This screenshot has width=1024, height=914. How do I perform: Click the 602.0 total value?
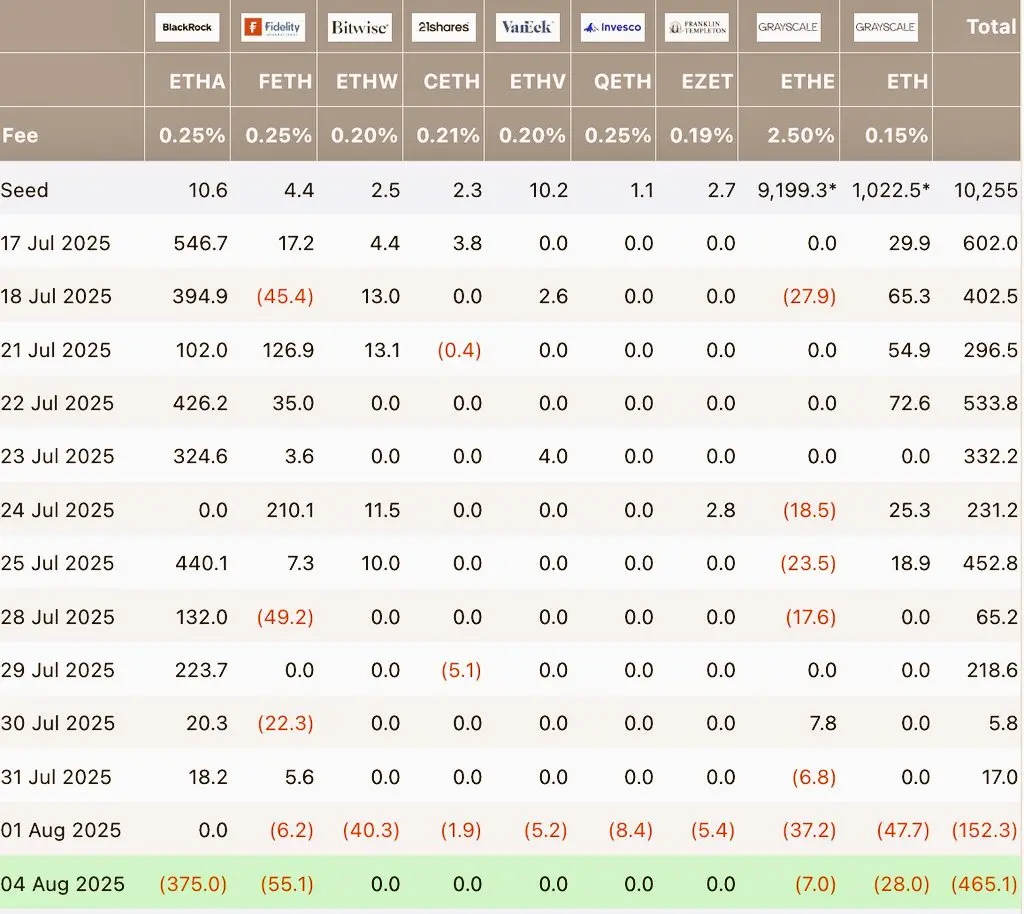990,243
